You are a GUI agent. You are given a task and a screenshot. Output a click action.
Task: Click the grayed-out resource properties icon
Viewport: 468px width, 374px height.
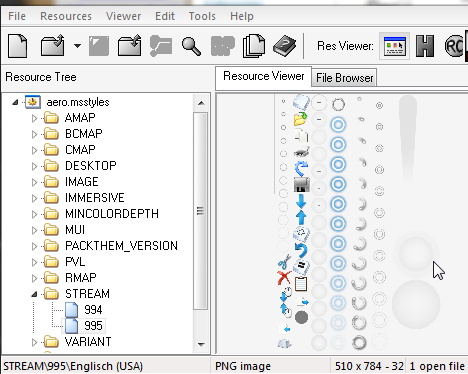pyautogui.click(x=161, y=46)
